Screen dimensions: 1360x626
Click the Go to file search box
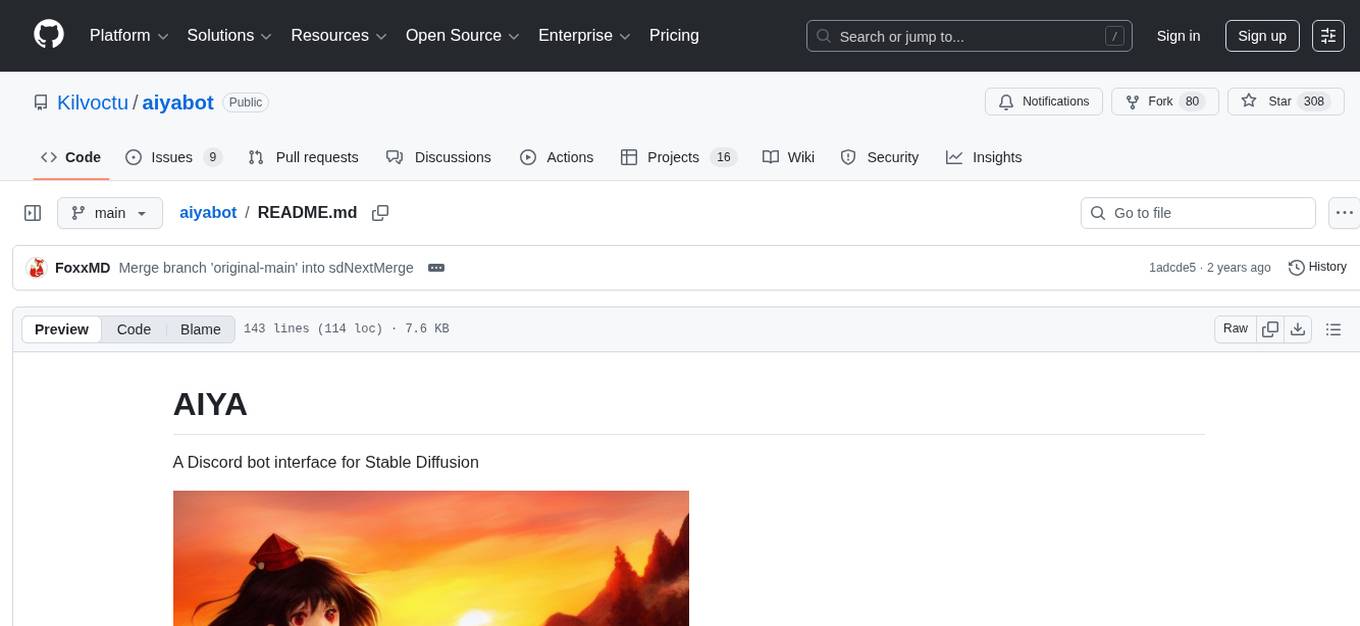1197,212
